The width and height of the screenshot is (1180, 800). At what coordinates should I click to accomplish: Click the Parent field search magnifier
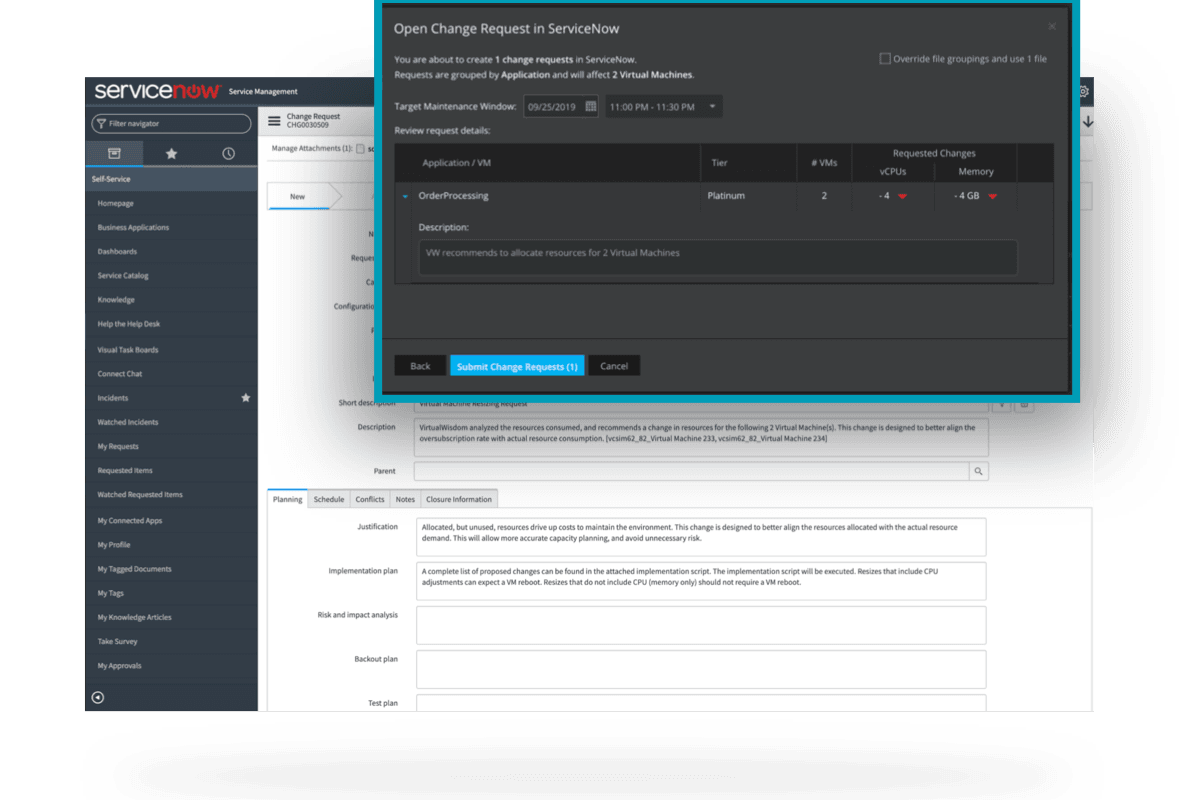click(978, 471)
